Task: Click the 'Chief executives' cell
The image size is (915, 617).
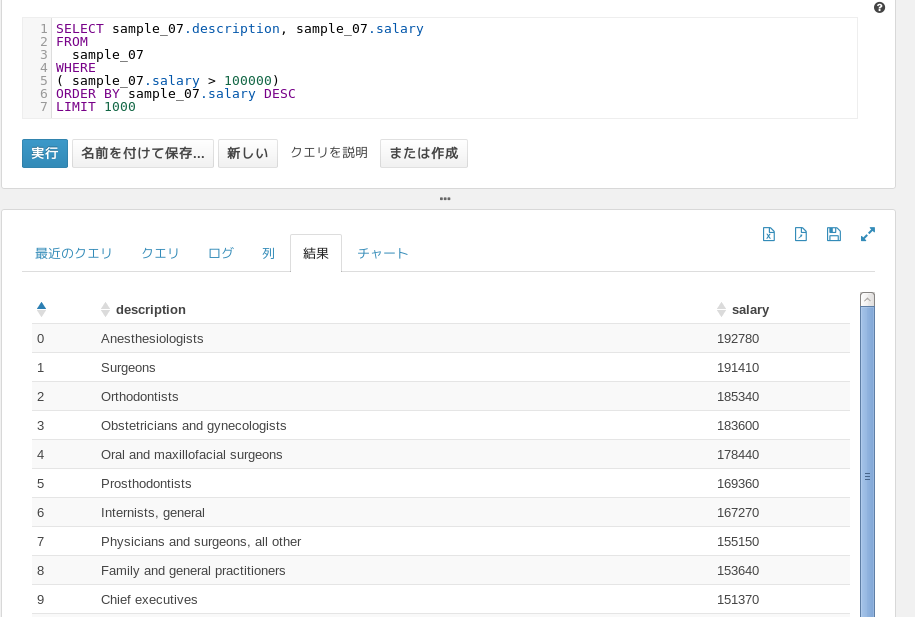Action: point(149,599)
